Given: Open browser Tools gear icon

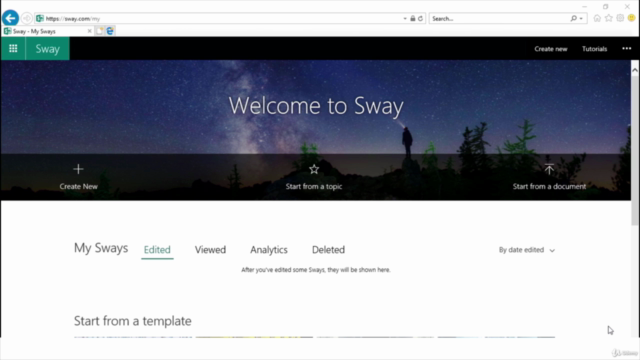Looking at the screenshot, I should coord(620,18).
